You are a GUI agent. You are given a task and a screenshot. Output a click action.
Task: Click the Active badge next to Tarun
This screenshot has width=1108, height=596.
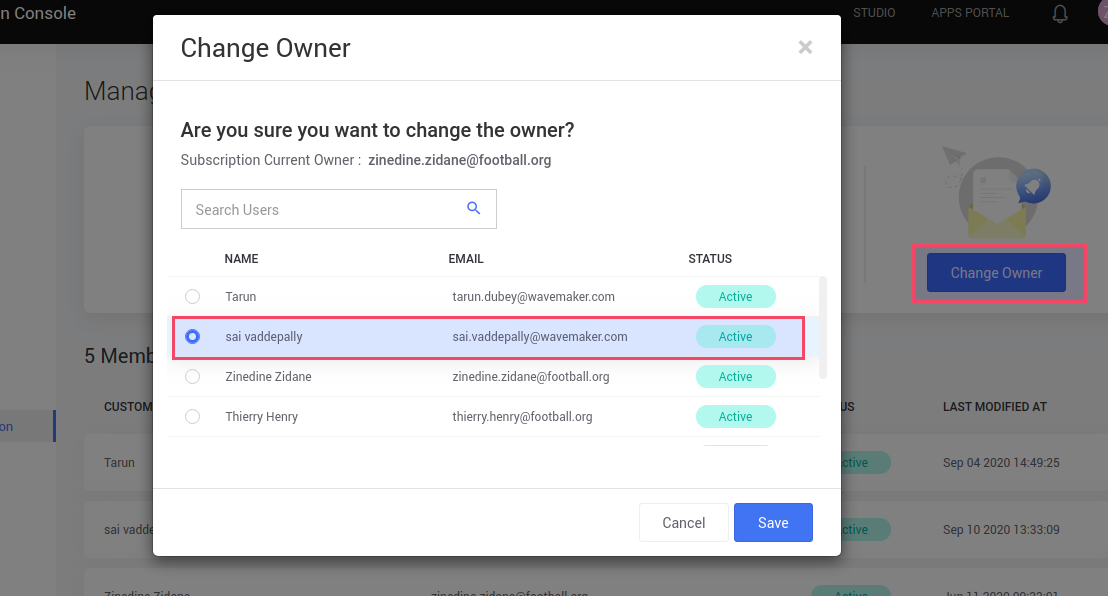pos(736,296)
